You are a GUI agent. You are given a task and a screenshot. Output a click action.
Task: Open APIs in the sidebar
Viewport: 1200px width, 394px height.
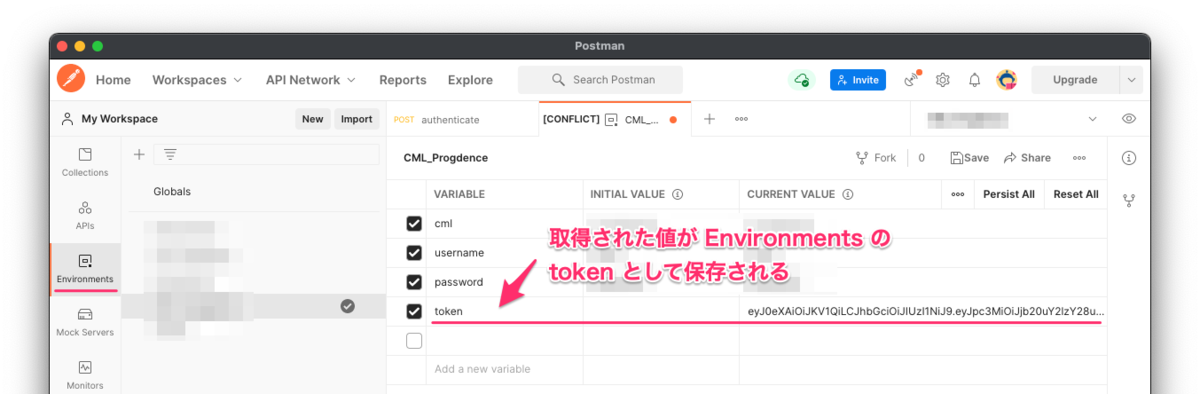click(85, 215)
